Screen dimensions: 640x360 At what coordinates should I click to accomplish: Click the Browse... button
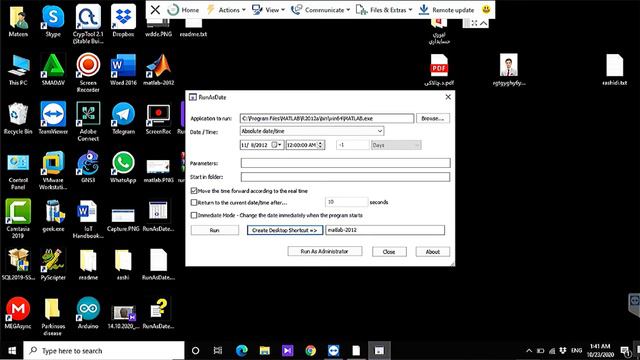[x=433, y=118]
